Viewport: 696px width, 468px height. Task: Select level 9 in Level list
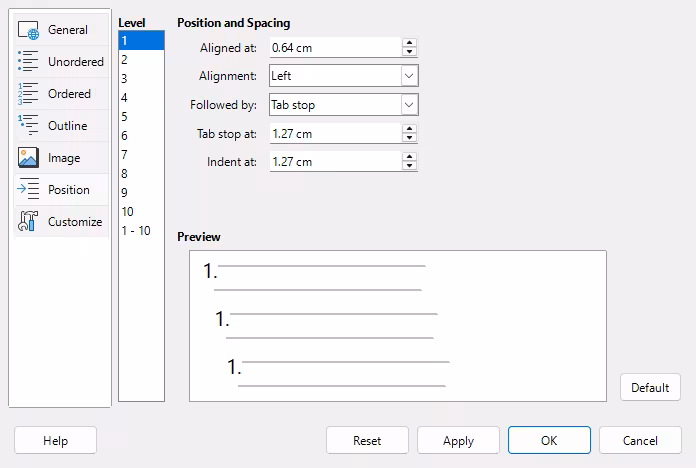(x=142, y=192)
